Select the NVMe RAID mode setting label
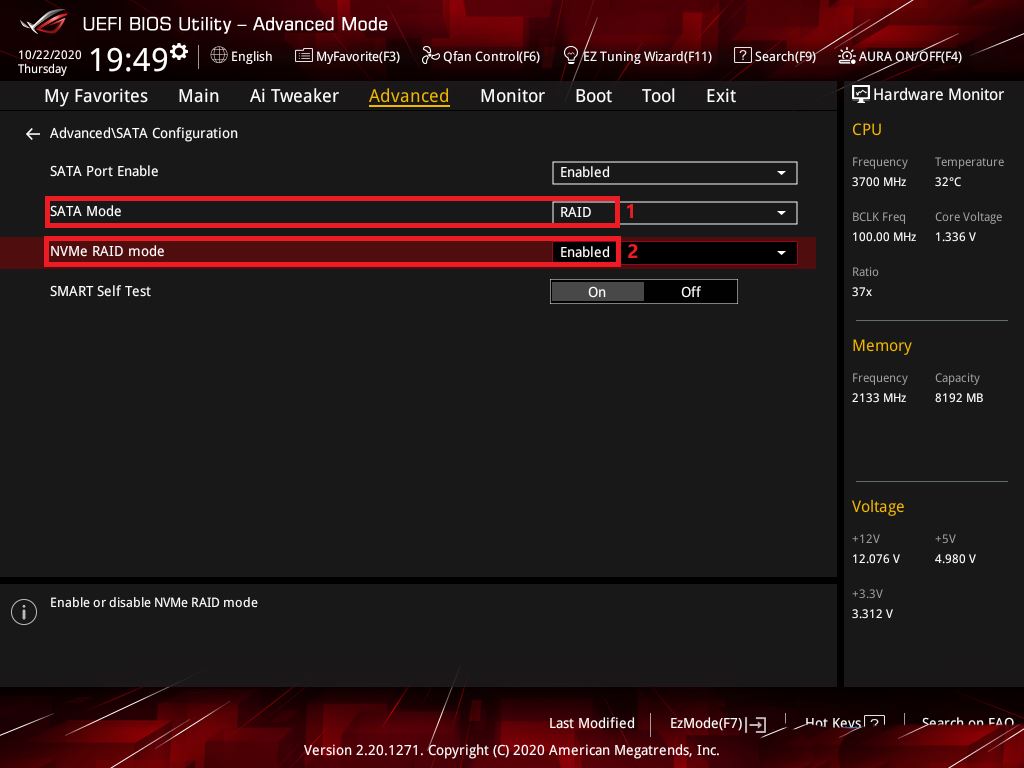This screenshot has height=768, width=1024. point(107,252)
